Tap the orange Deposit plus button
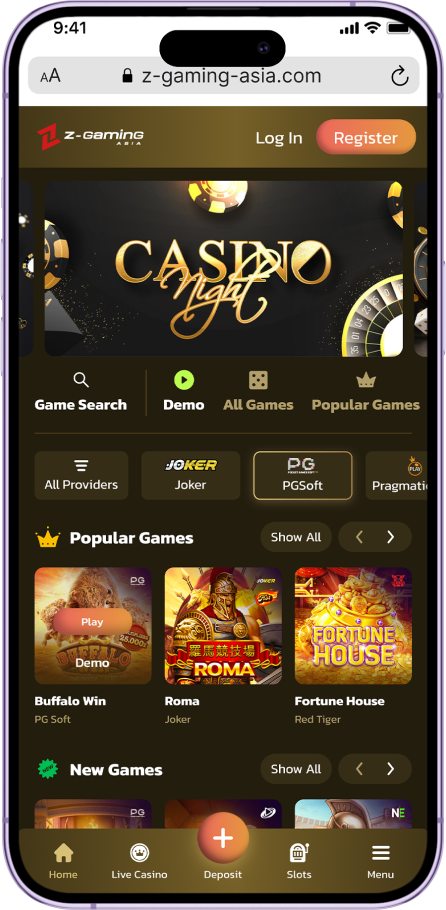446x910 pixels. point(223,838)
